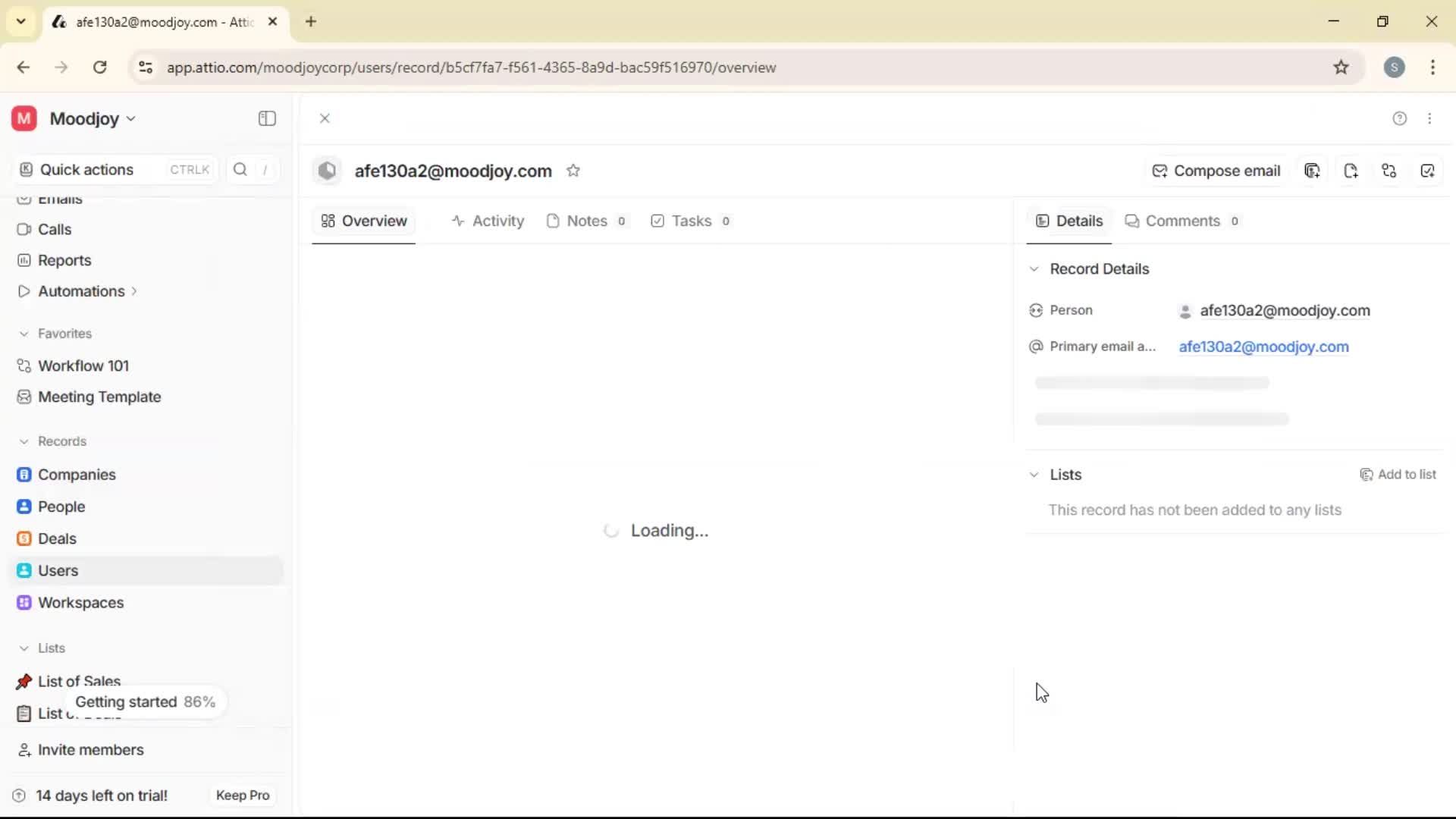Open the three-dots options menu top right
Image resolution: width=1456 pixels, height=819 pixels.
pos(1430,118)
